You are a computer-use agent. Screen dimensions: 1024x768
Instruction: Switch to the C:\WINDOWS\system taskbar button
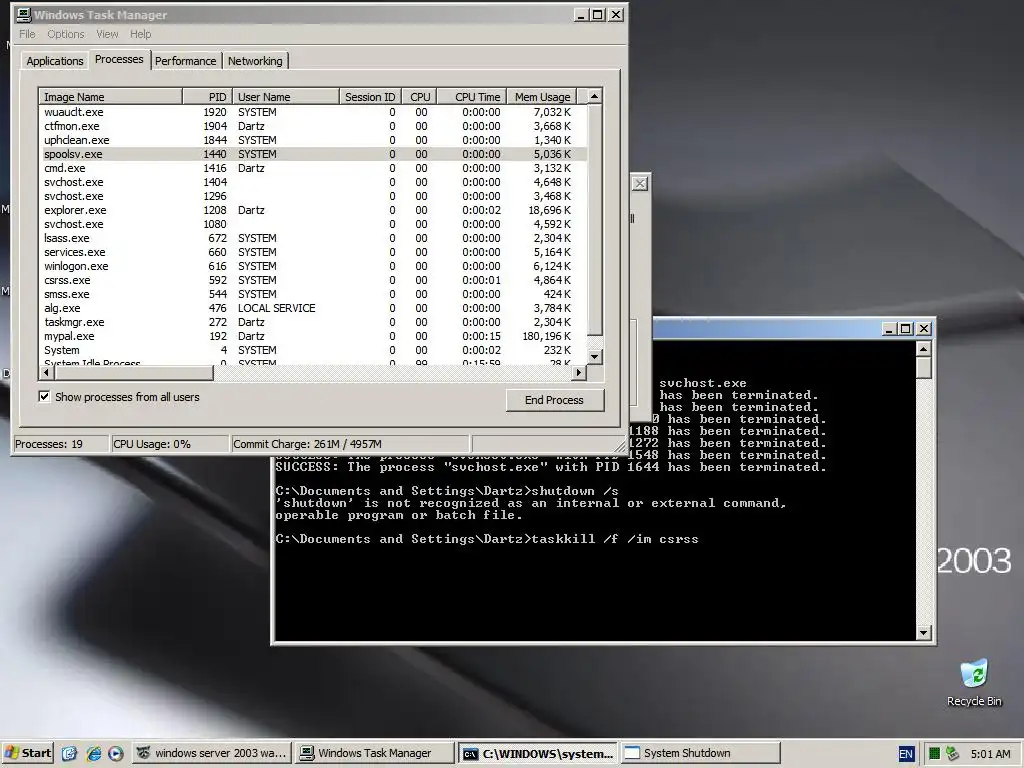point(537,753)
